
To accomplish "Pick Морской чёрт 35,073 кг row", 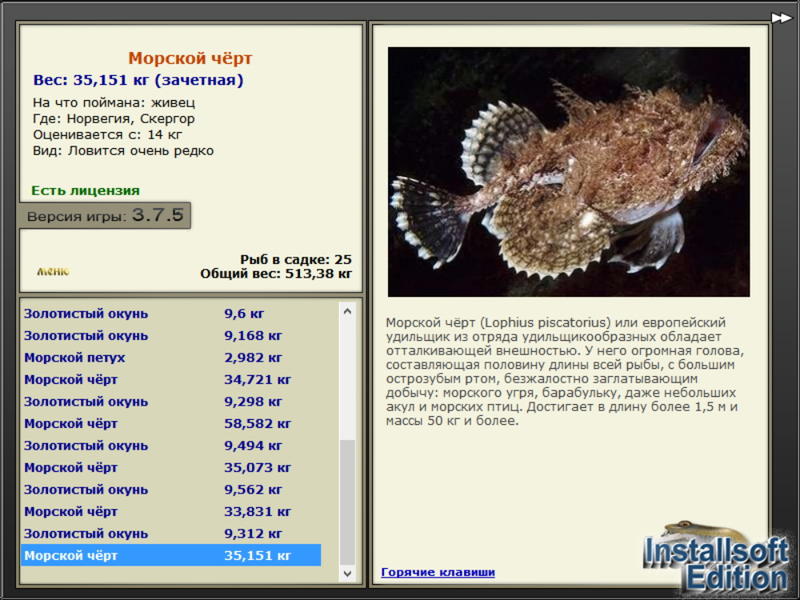I will (171, 467).
